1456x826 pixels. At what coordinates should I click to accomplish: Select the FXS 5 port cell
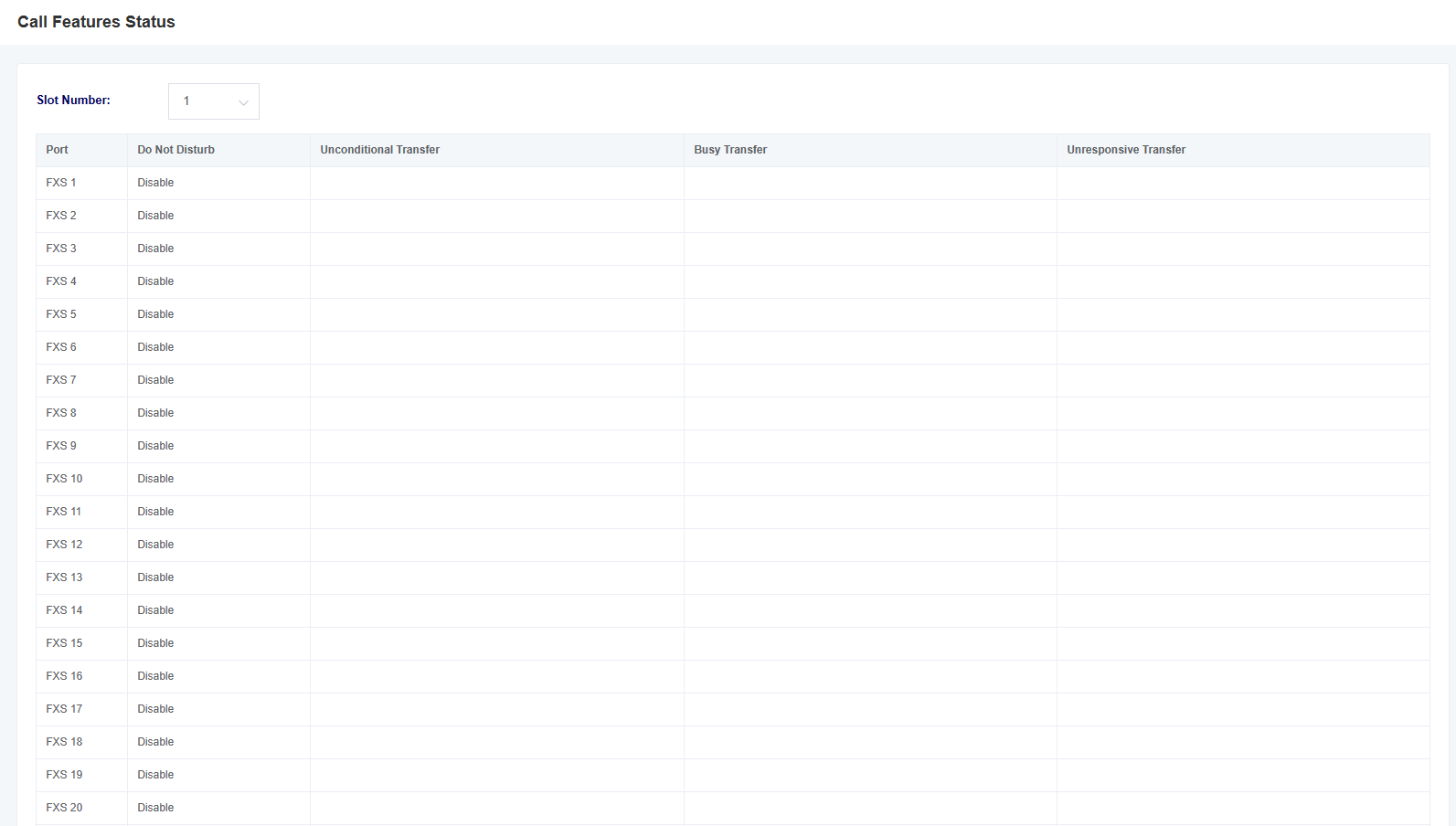click(x=81, y=314)
